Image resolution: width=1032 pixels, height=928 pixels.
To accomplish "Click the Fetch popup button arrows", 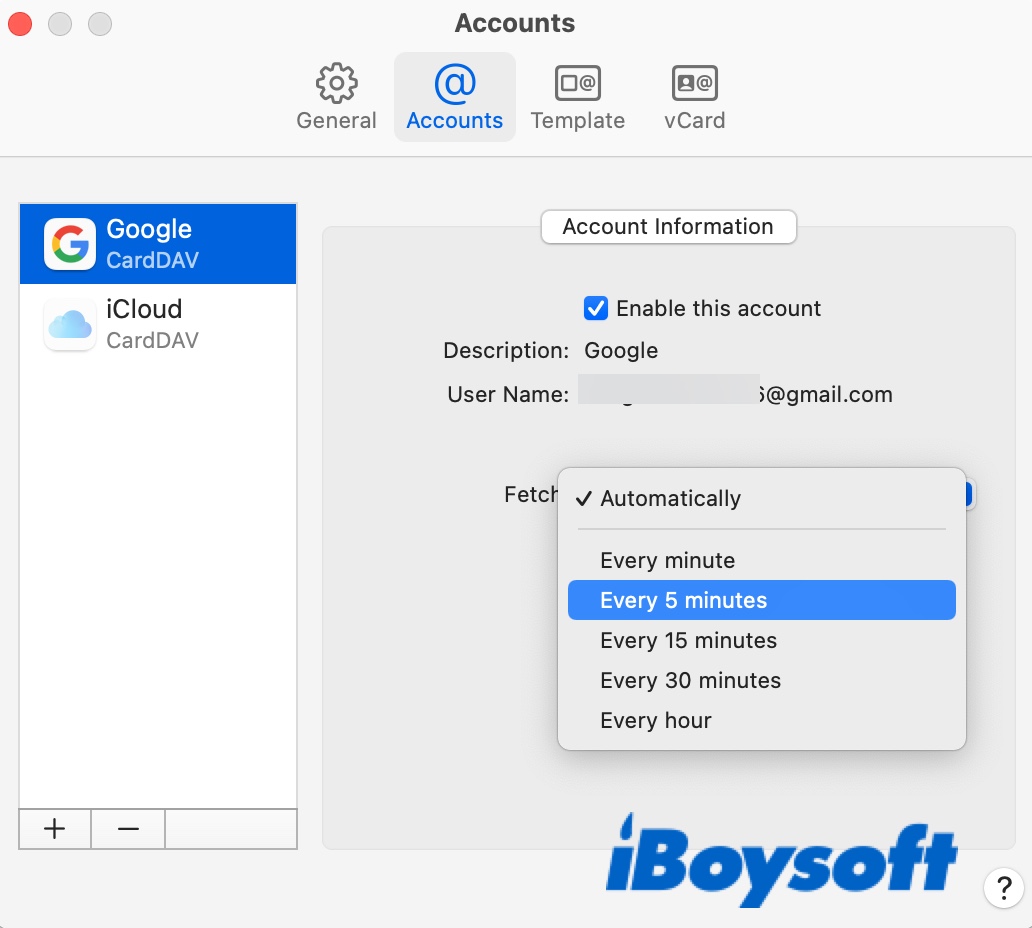I will (969, 494).
